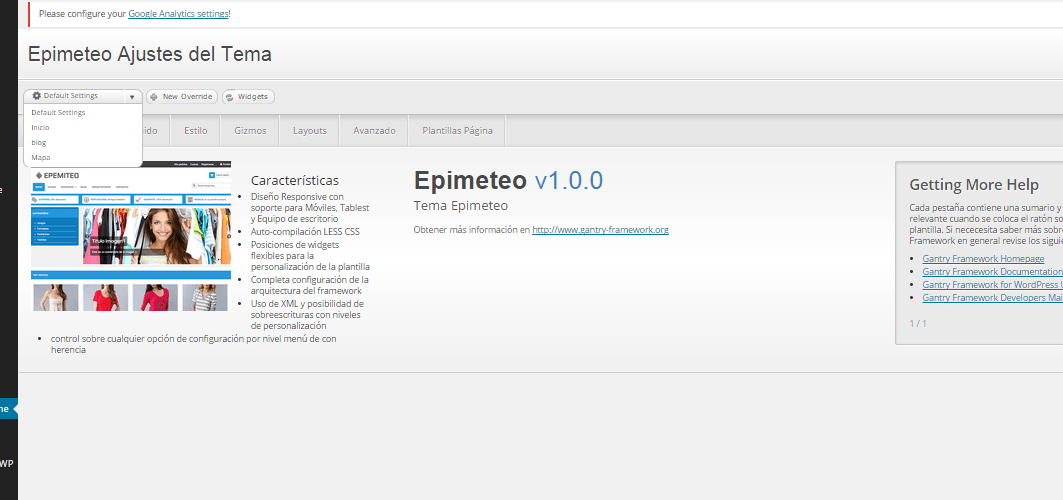Click the gear icon in Default Settings
The width and height of the screenshot is (1063, 500).
click(37, 96)
